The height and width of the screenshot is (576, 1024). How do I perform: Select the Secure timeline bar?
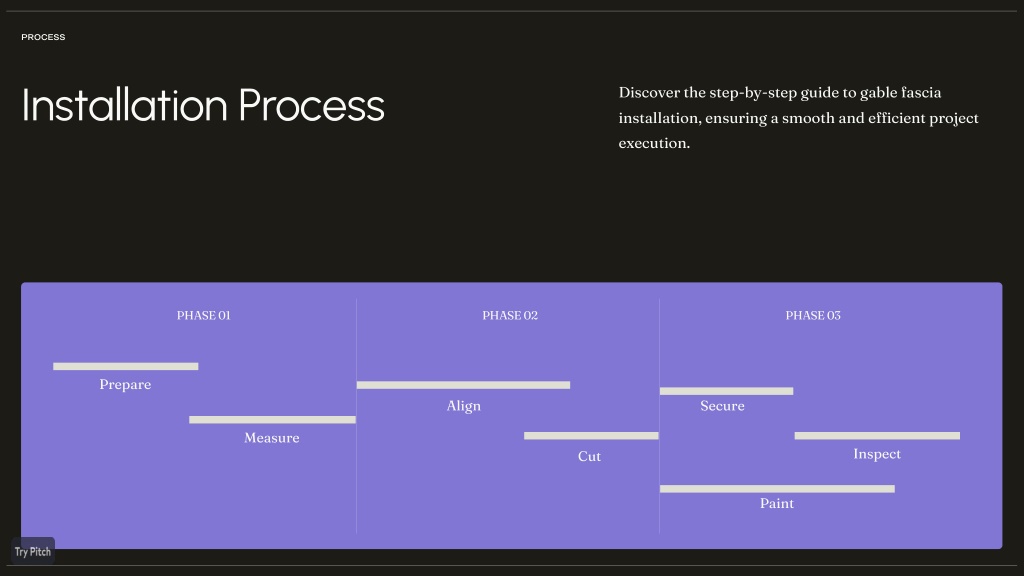(x=726, y=391)
